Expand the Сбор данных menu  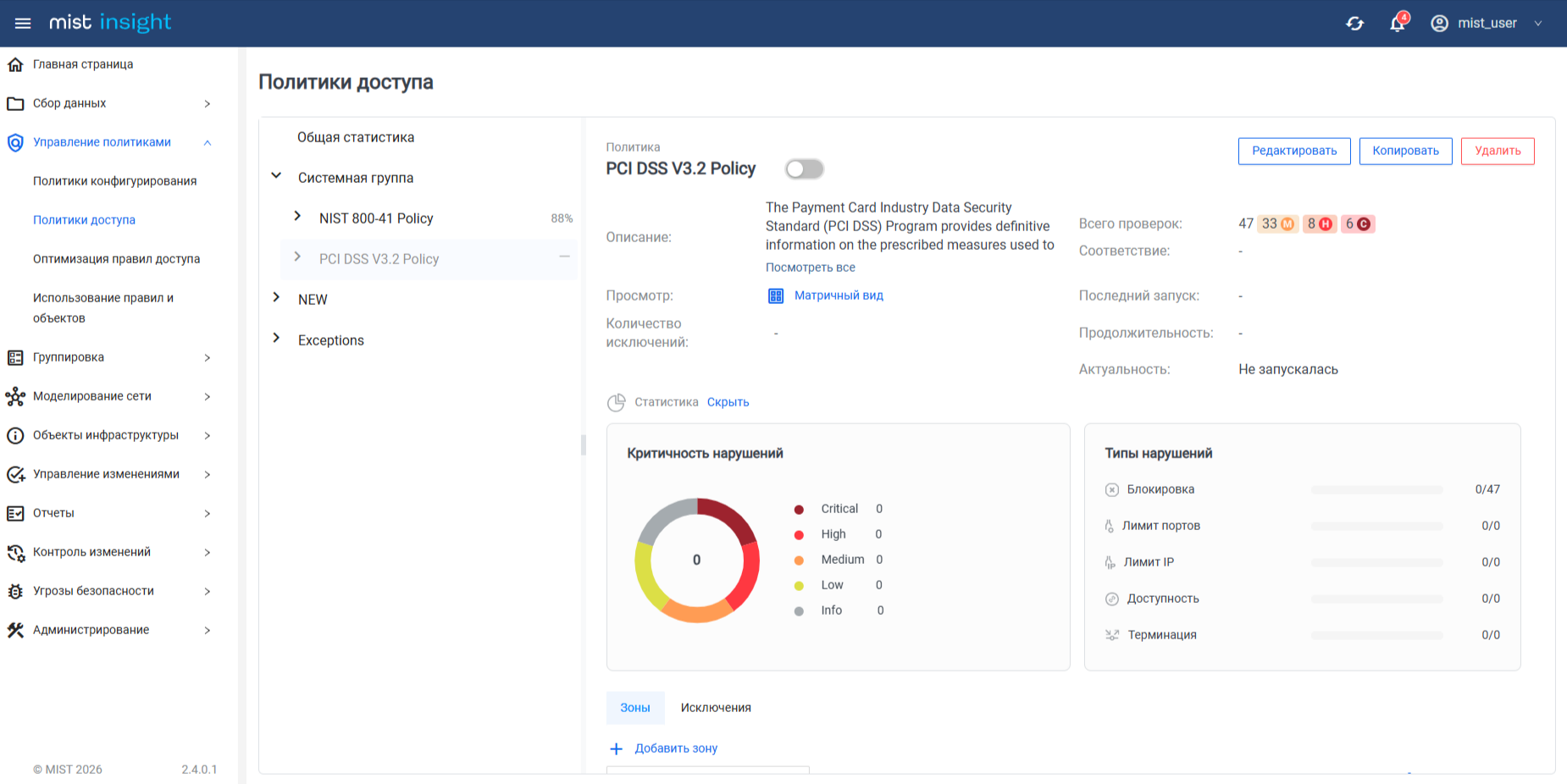point(208,103)
